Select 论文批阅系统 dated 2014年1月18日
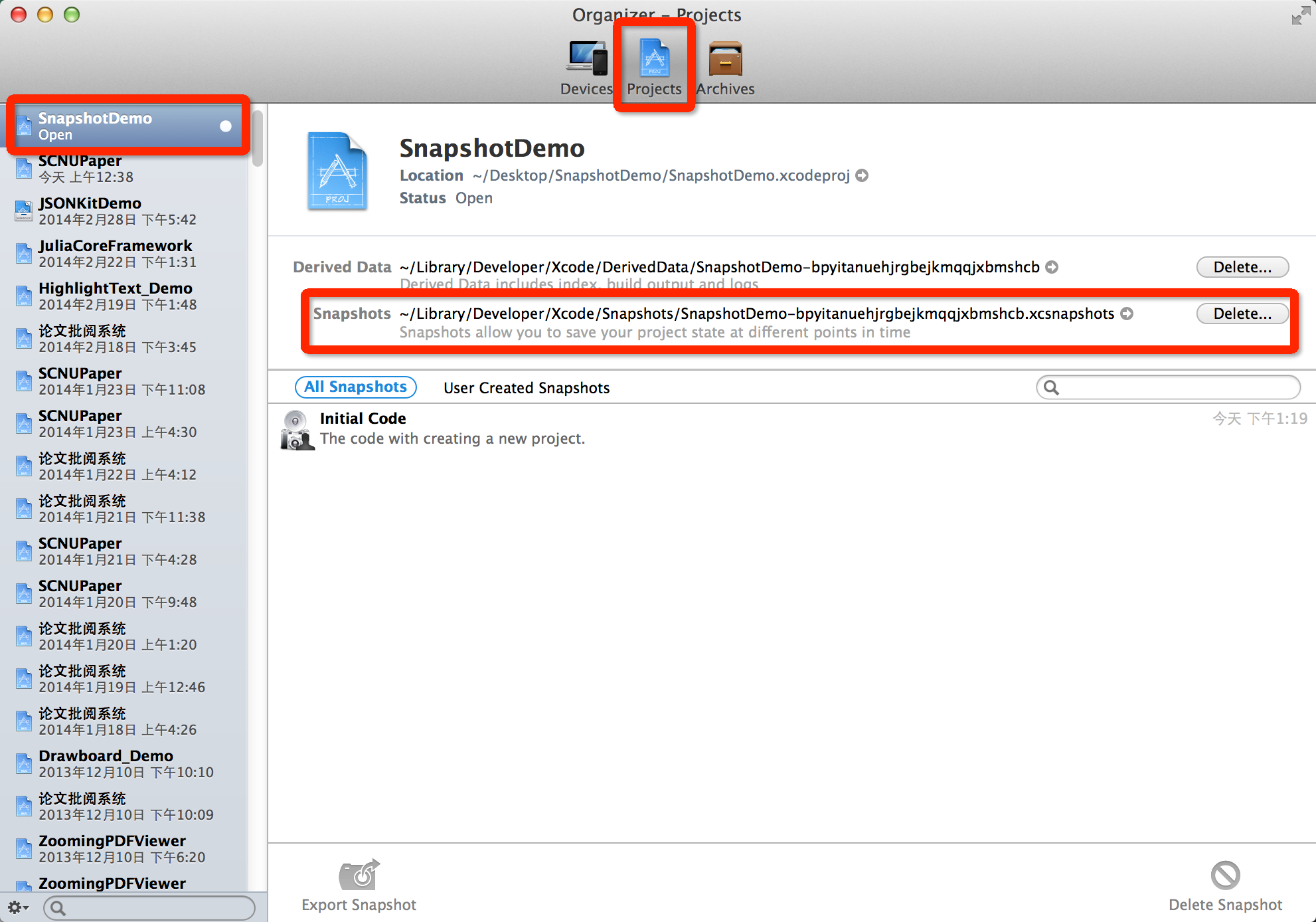This screenshot has width=1316, height=922. (125, 721)
